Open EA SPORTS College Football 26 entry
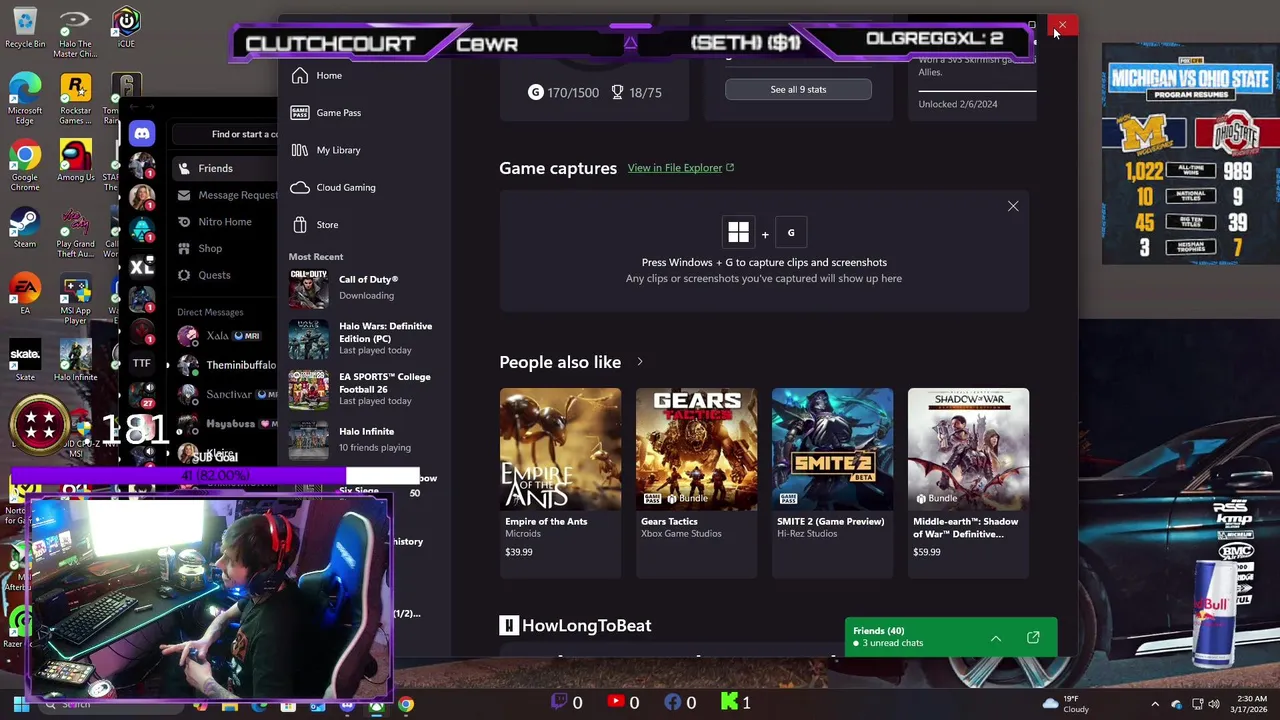Image resolution: width=1280 pixels, height=720 pixels. click(x=365, y=389)
